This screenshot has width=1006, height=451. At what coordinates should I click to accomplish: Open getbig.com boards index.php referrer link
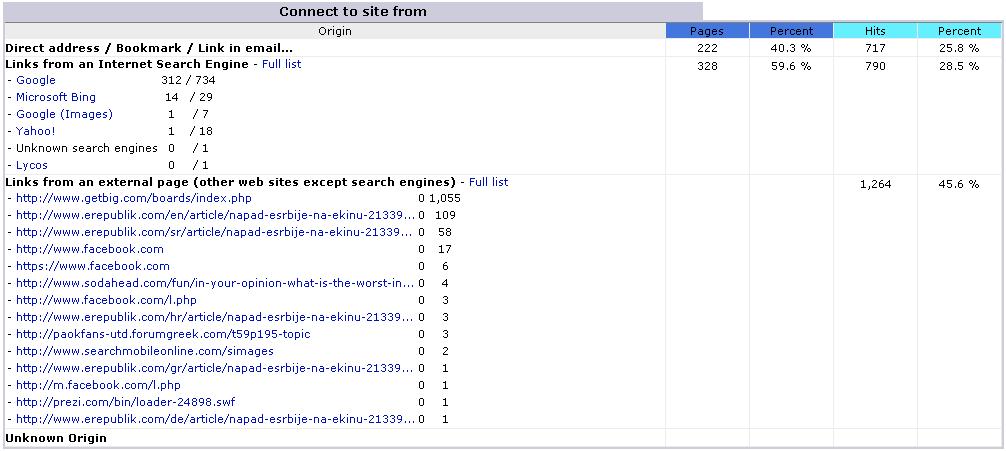[x=133, y=199]
